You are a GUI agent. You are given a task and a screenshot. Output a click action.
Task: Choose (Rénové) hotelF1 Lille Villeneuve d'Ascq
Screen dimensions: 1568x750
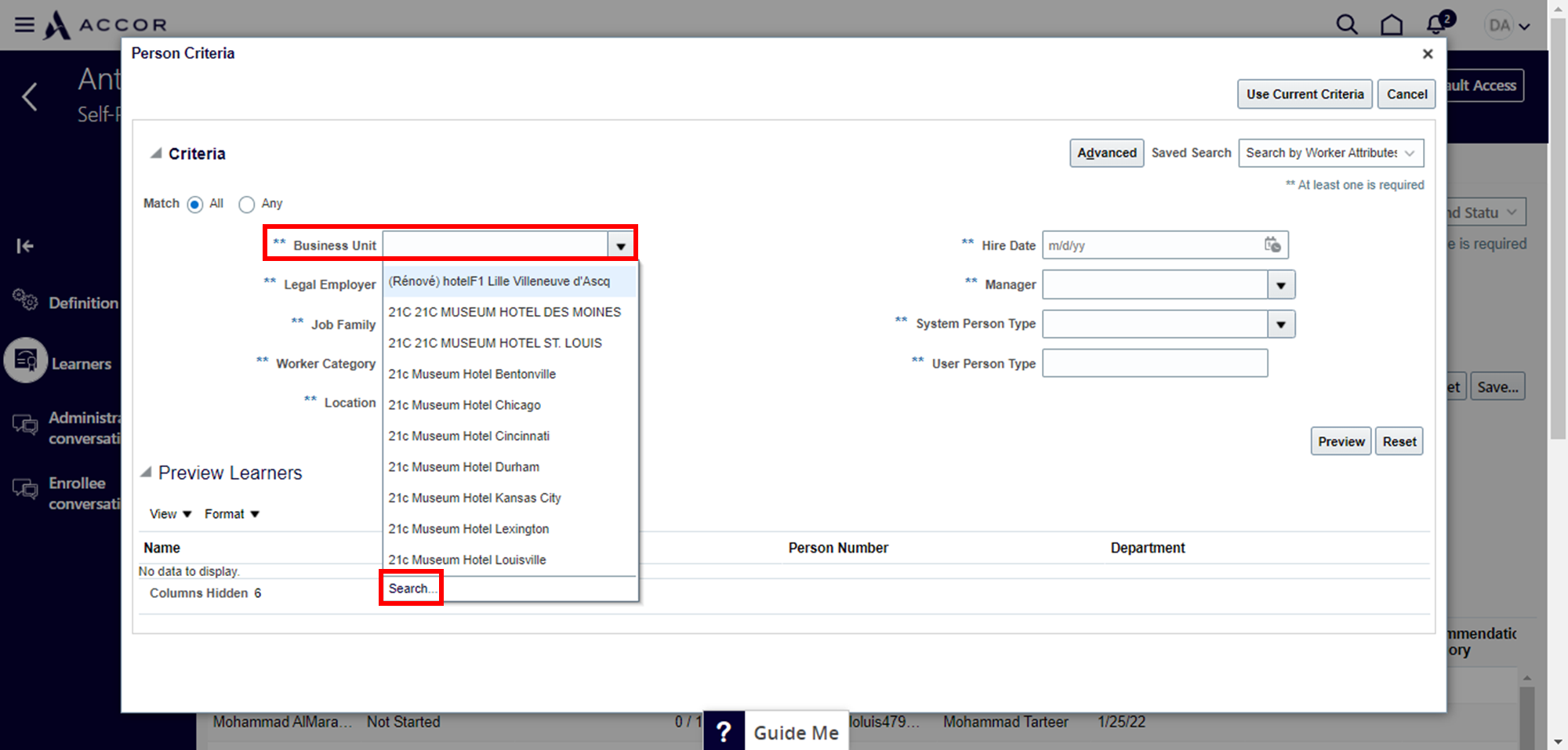[510, 281]
